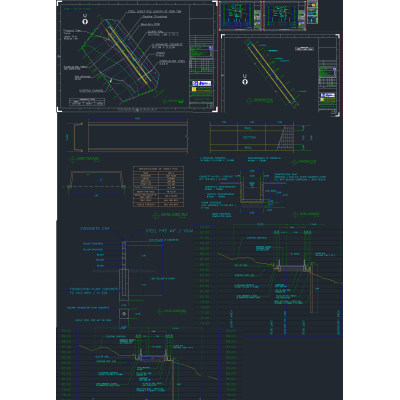Image resolution: width=400 pixels, height=400 pixels.
Task: Click the second small sheet thumbnail at the top
Action: [285, 16]
